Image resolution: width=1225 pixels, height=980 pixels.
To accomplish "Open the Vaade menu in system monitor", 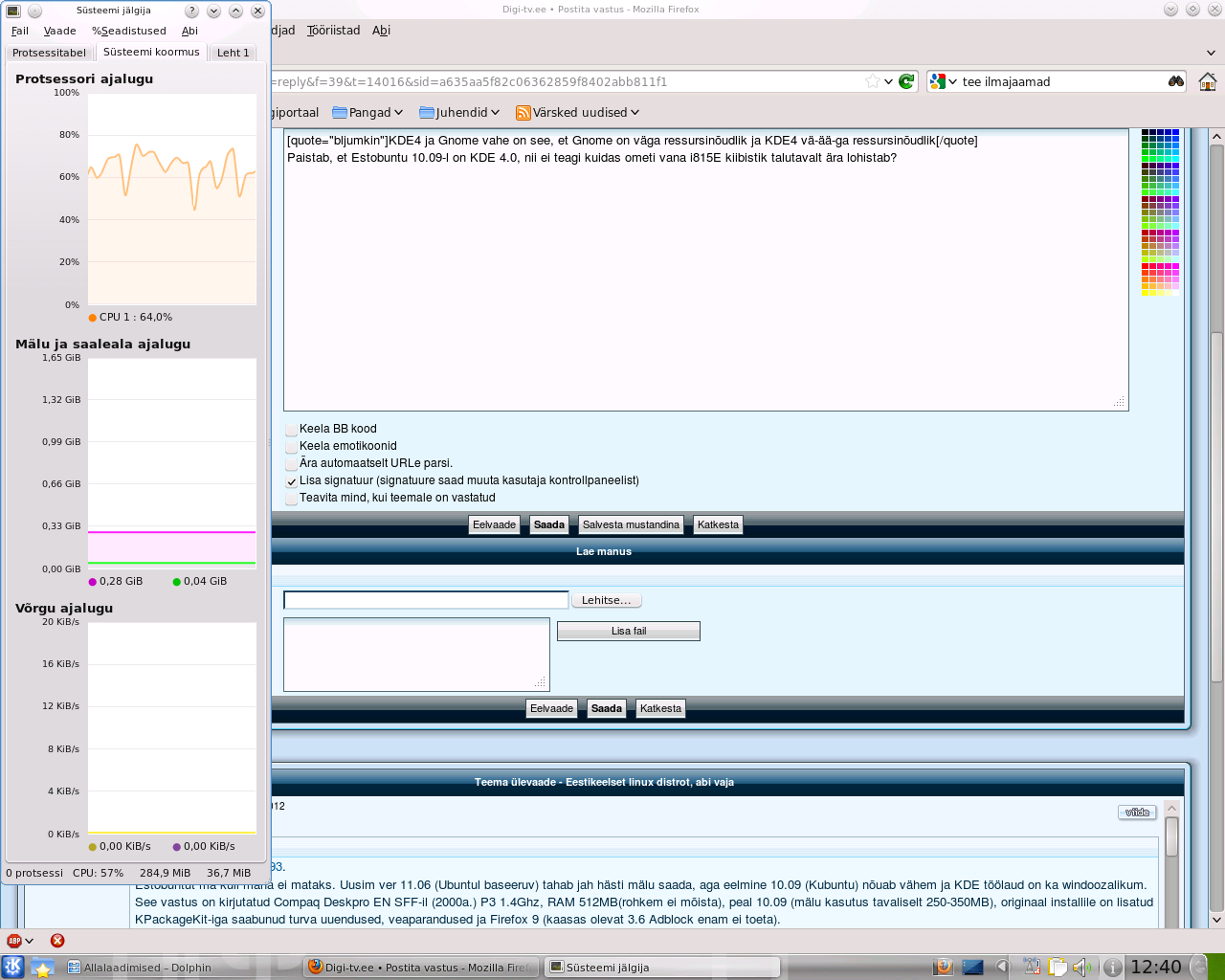I will click(x=59, y=31).
